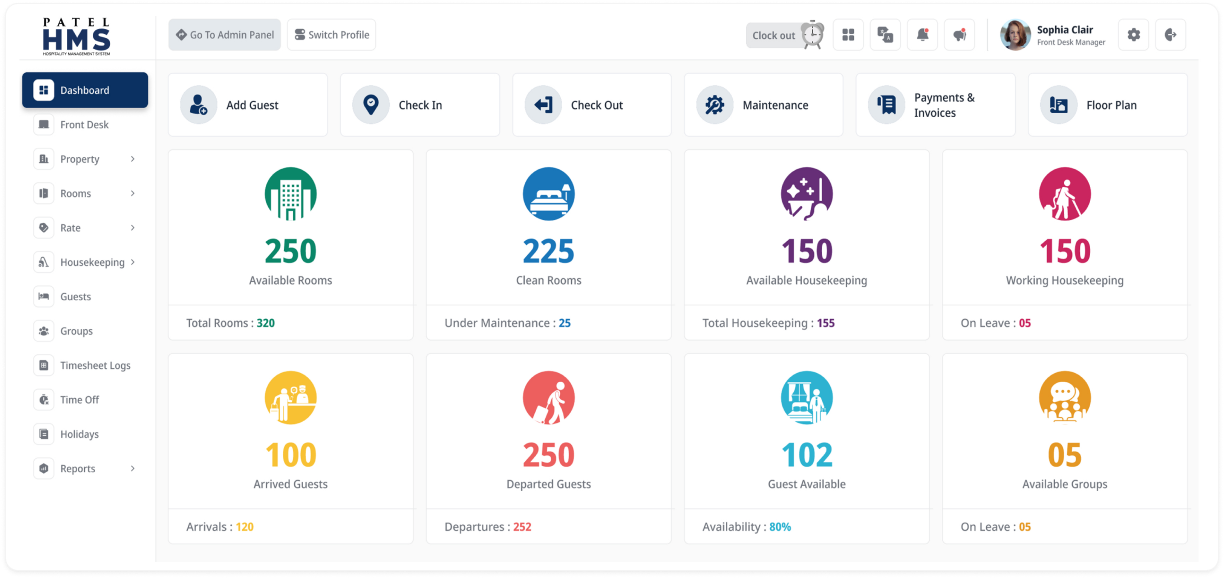Select Timesheet Logs in sidebar
Viewport: 1224px width, 578px height.
[94, 366]
